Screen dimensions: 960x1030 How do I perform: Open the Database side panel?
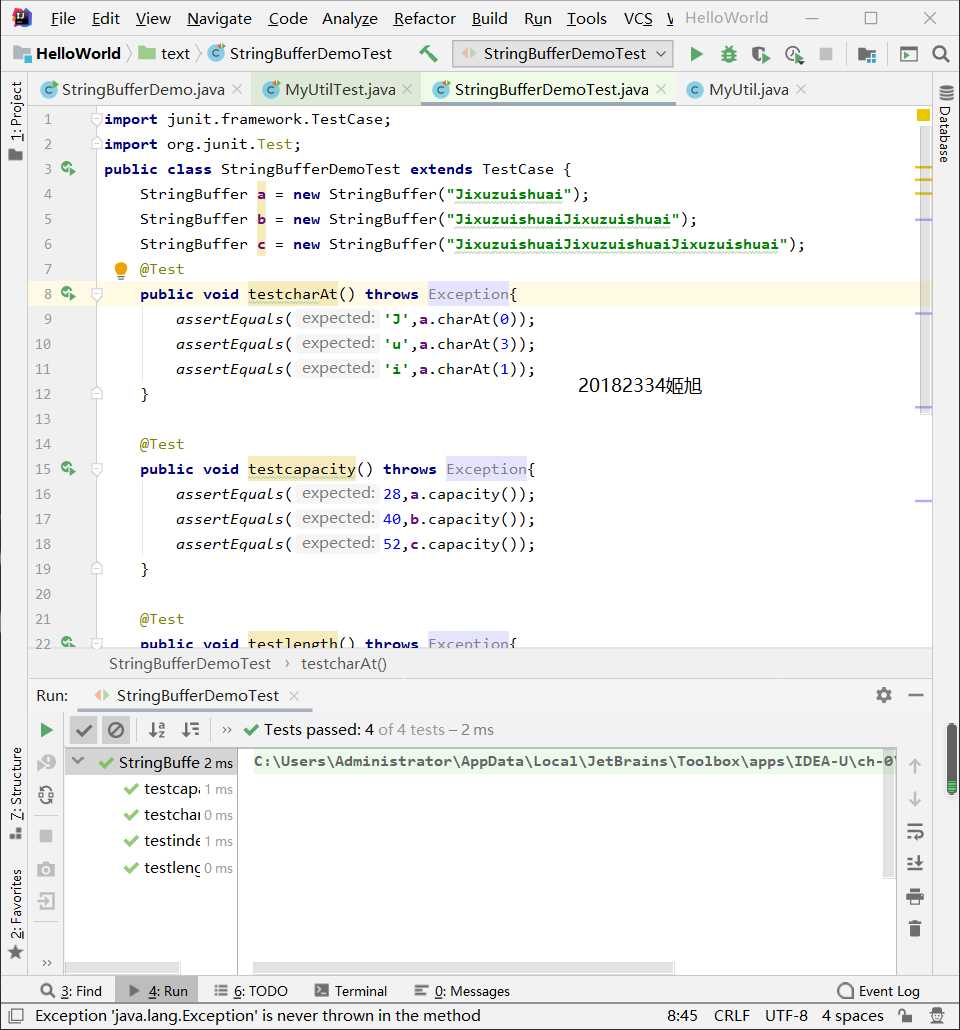tap(946, 124)
